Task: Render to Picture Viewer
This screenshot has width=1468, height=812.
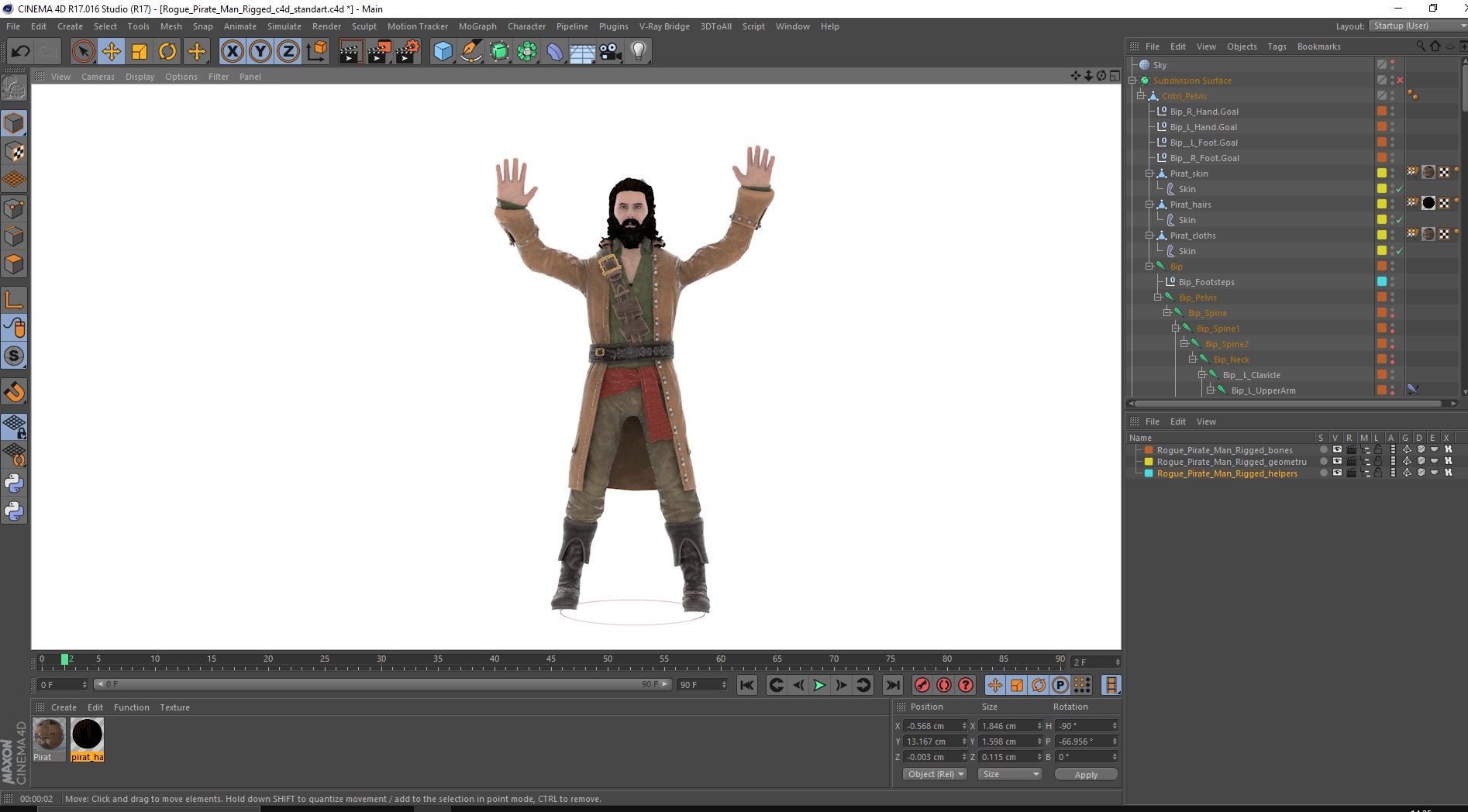Action: pos(379,52)
